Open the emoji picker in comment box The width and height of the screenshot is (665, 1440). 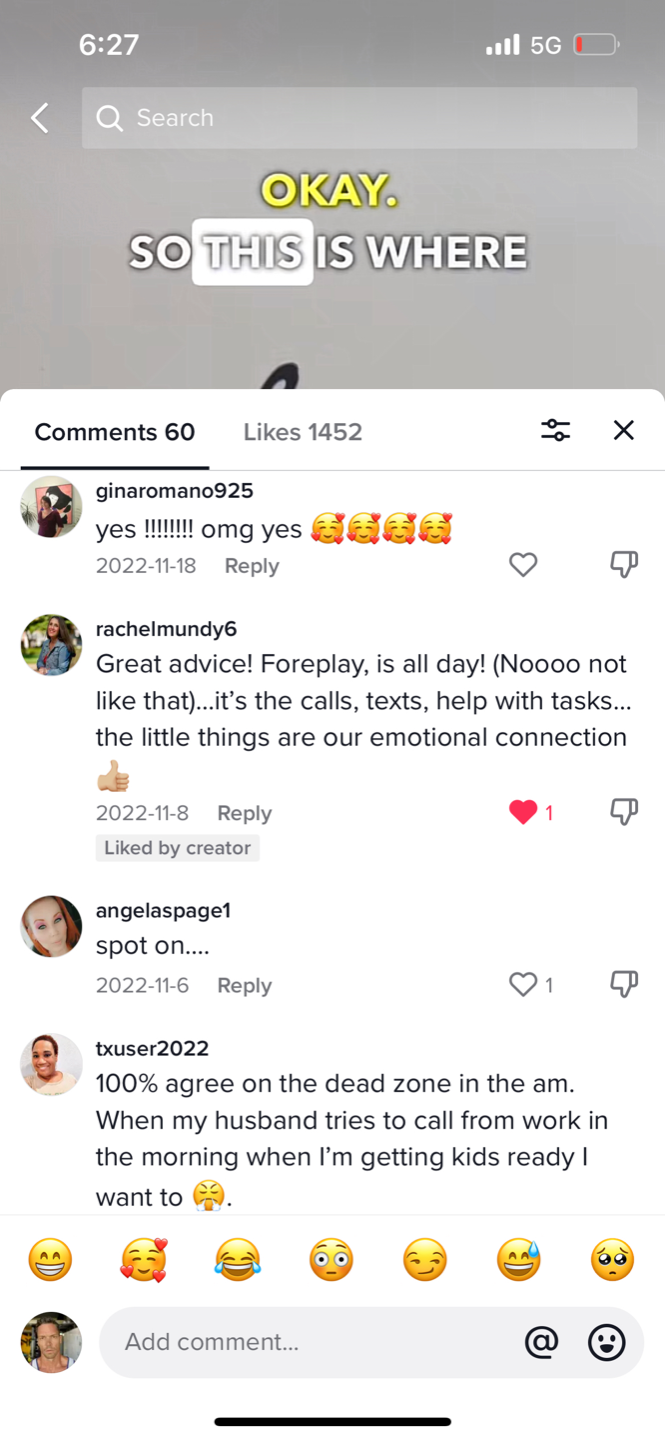click(x=606, y=1342)
